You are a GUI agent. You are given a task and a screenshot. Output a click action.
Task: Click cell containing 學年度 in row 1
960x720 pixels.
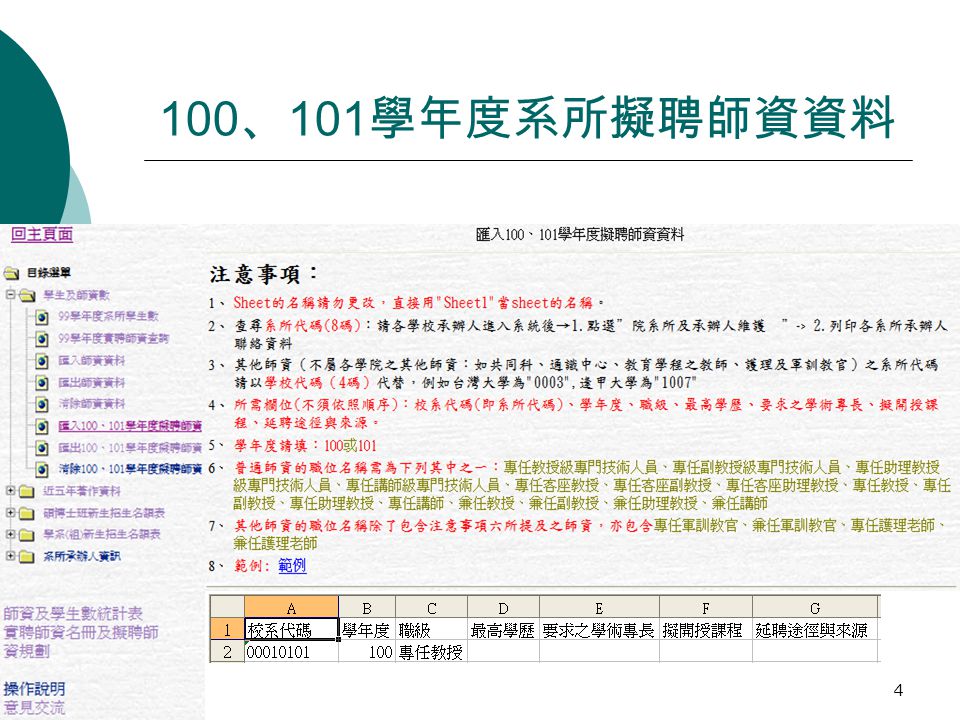(367, 630)
